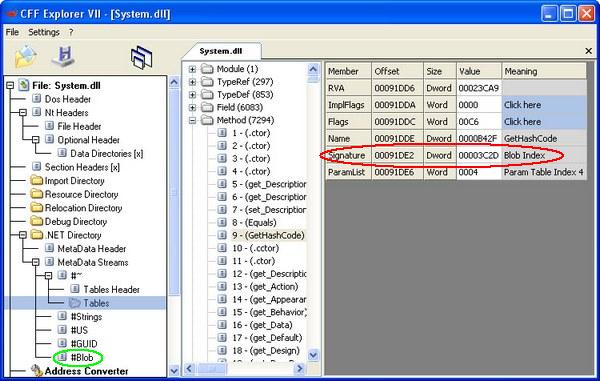This screenshot has width=600, height=381.
Task: Close the System.dll tab
Action: pos(589,51)
